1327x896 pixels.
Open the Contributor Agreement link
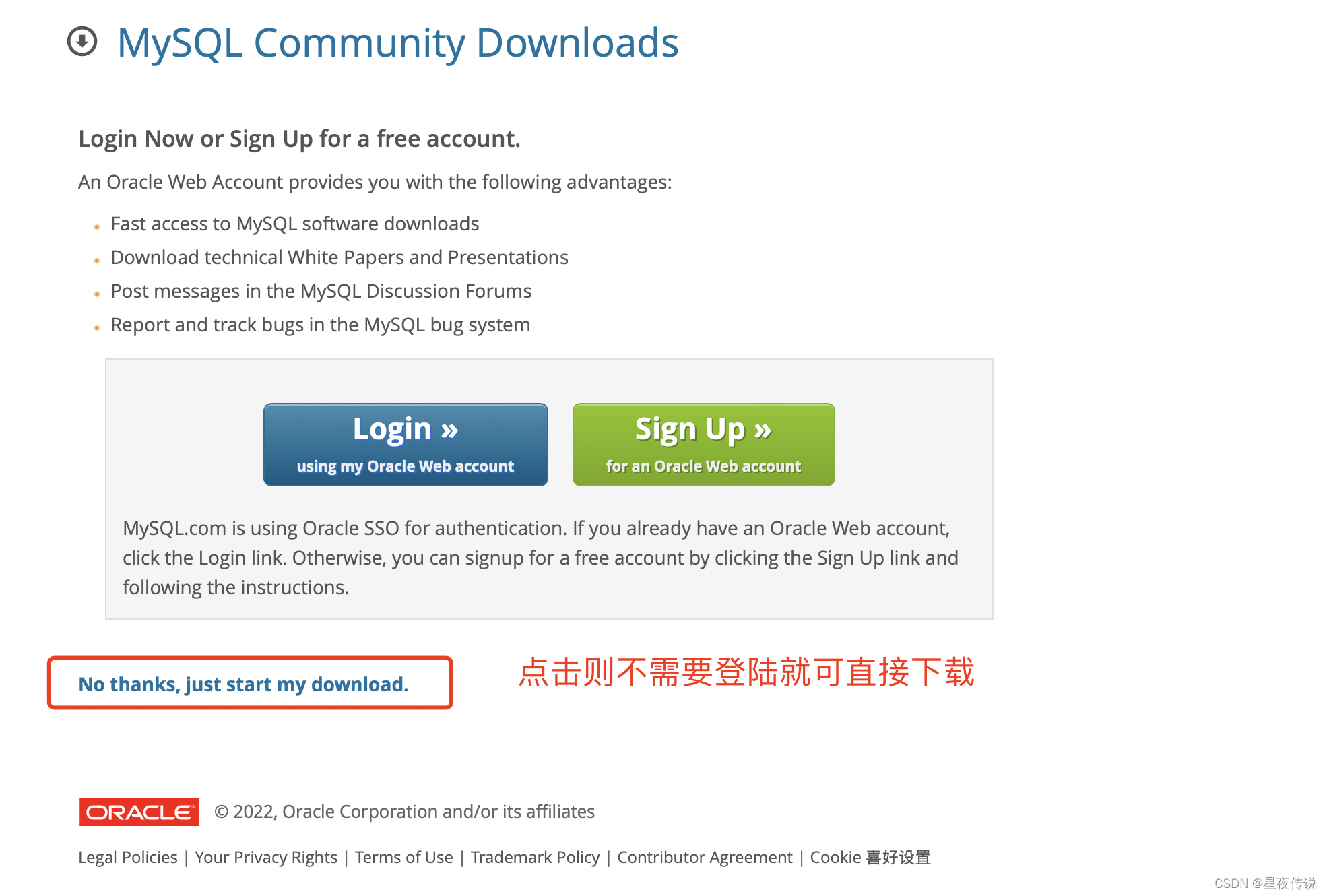(705, 857)
